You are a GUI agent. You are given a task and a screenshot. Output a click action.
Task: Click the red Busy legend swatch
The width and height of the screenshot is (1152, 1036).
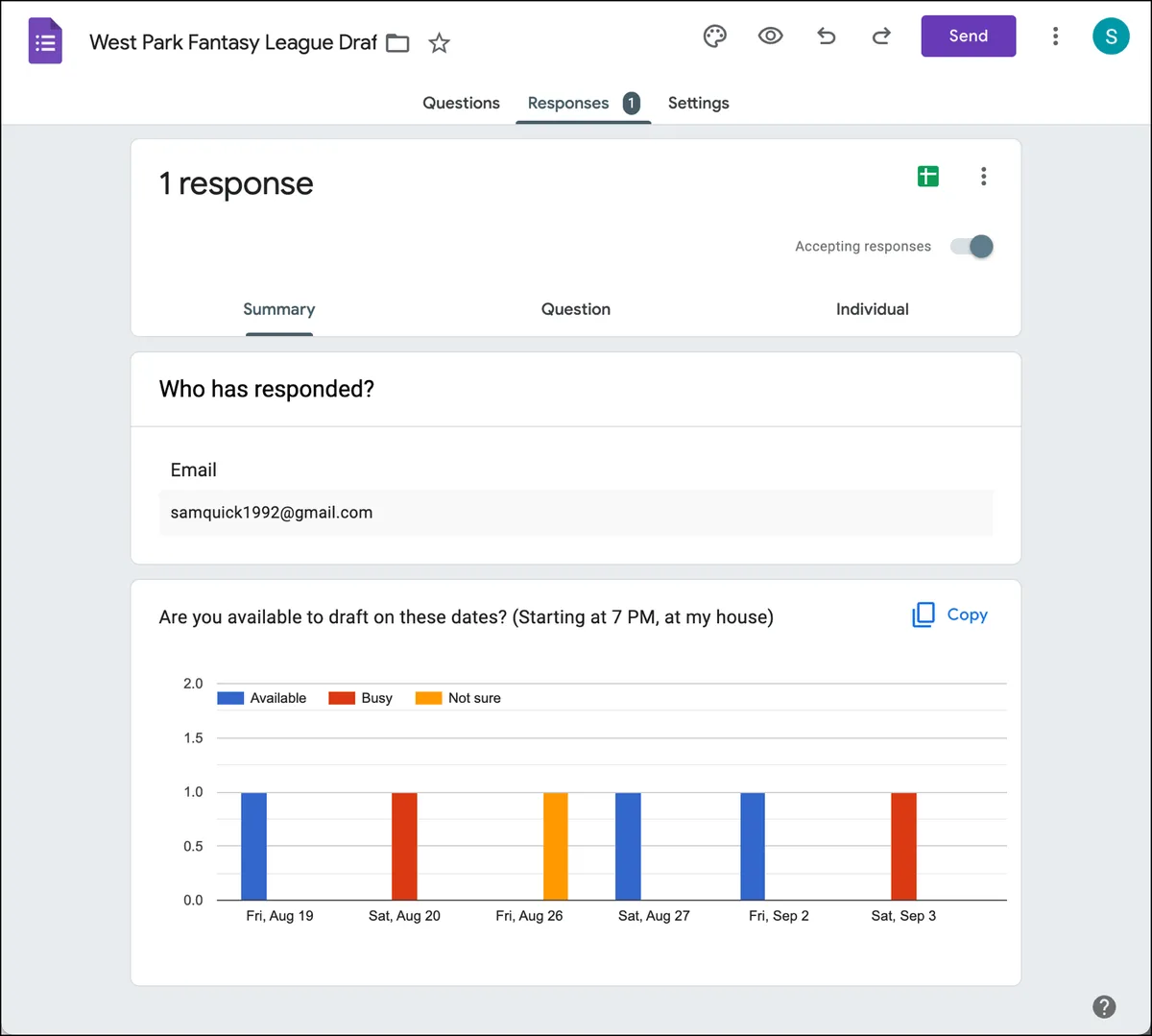point(342,698)
